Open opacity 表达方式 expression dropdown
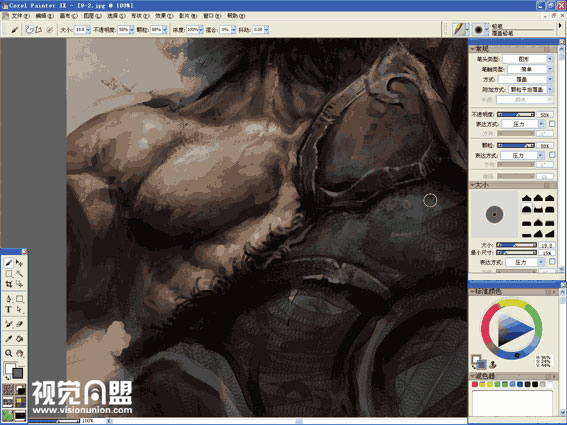 (x=541, y=124)
